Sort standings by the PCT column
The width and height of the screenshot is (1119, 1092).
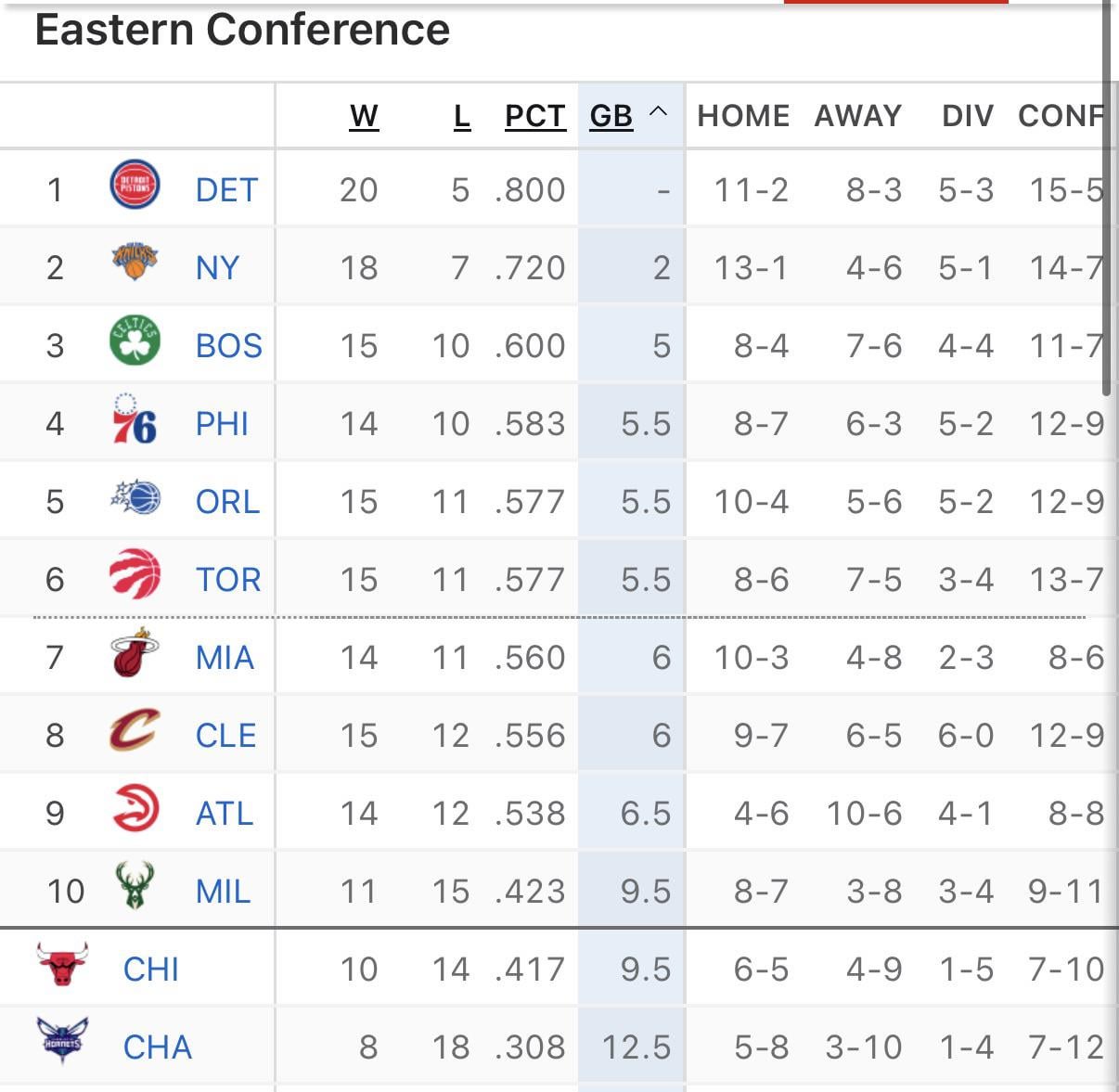coord(535,116)
